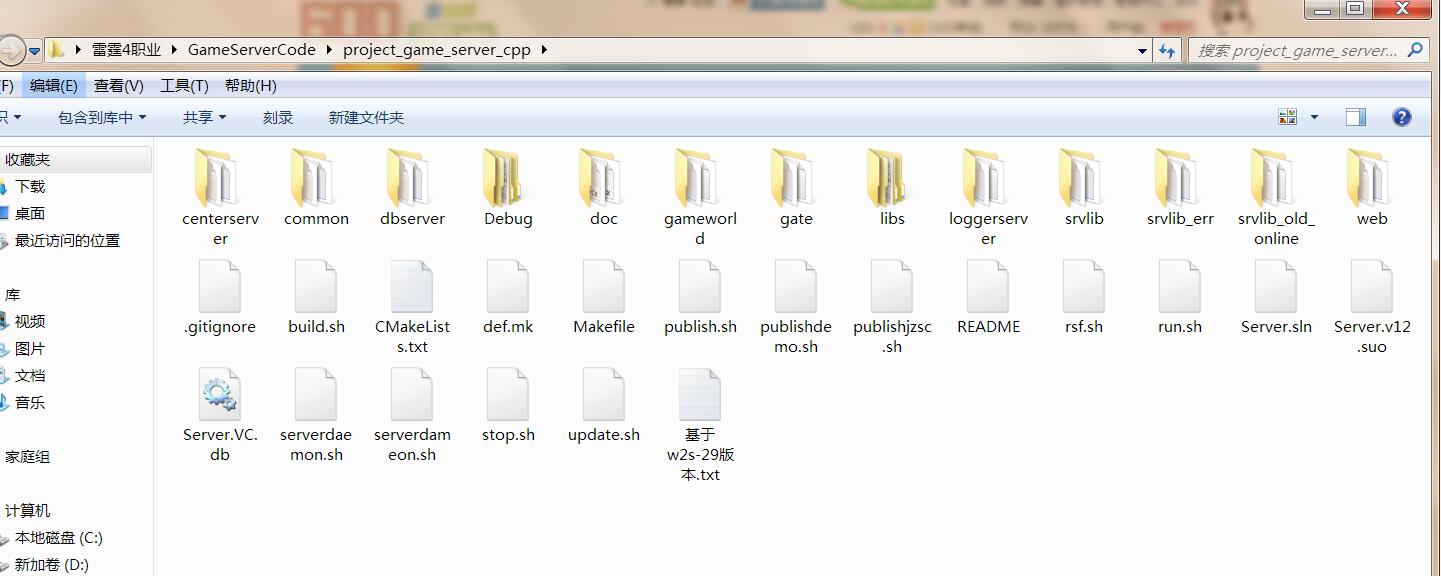Viewport: 1441px width, 576px height.
Task: Select the gameworld folder icon
Action: tap(700, 180)
